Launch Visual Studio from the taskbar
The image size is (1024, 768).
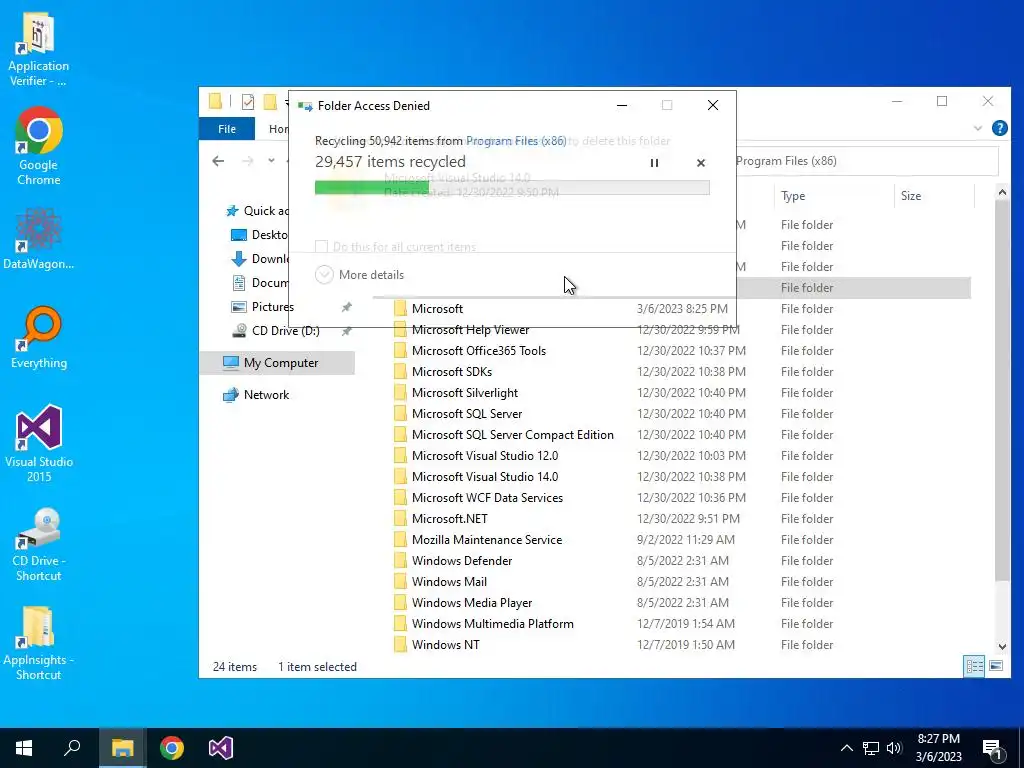221,748
